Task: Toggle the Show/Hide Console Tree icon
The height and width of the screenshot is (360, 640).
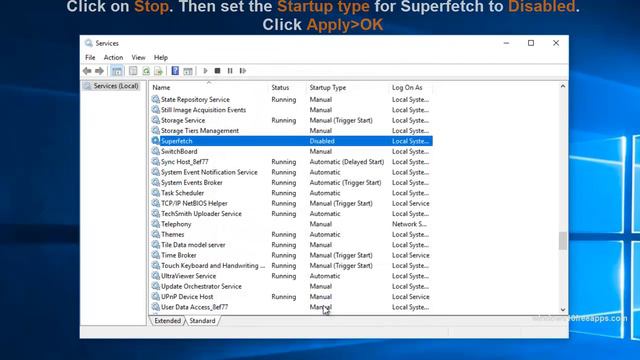Action: point(117,71)
